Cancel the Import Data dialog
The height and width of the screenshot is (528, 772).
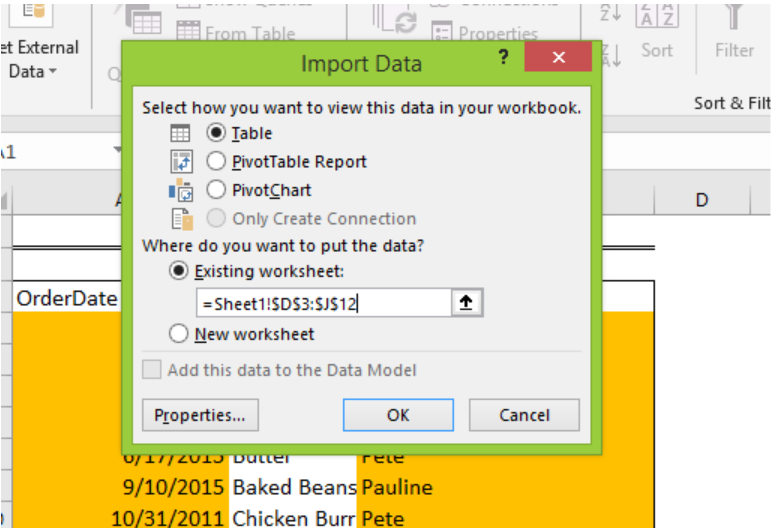pyautogui.click(x=524, y=415)
